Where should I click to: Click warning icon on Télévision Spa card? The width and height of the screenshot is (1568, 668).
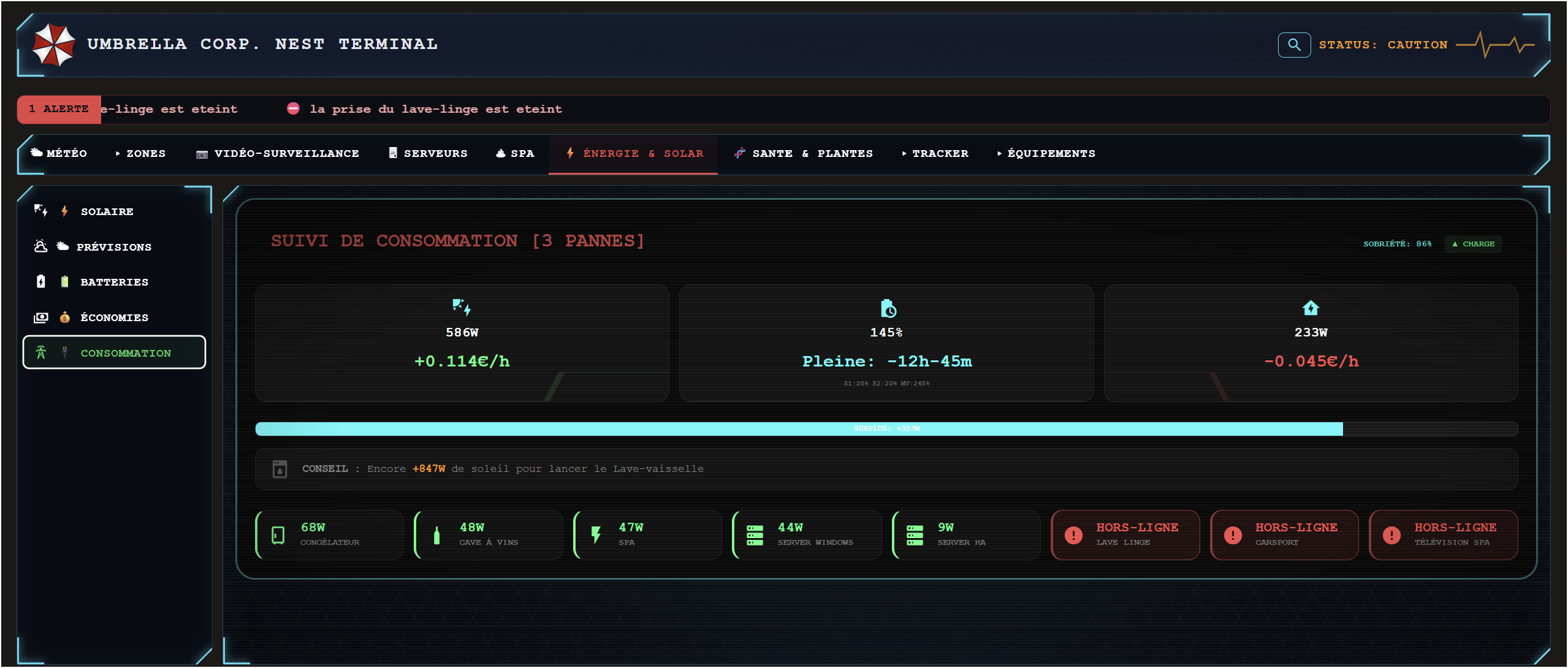pos(1391,535)
